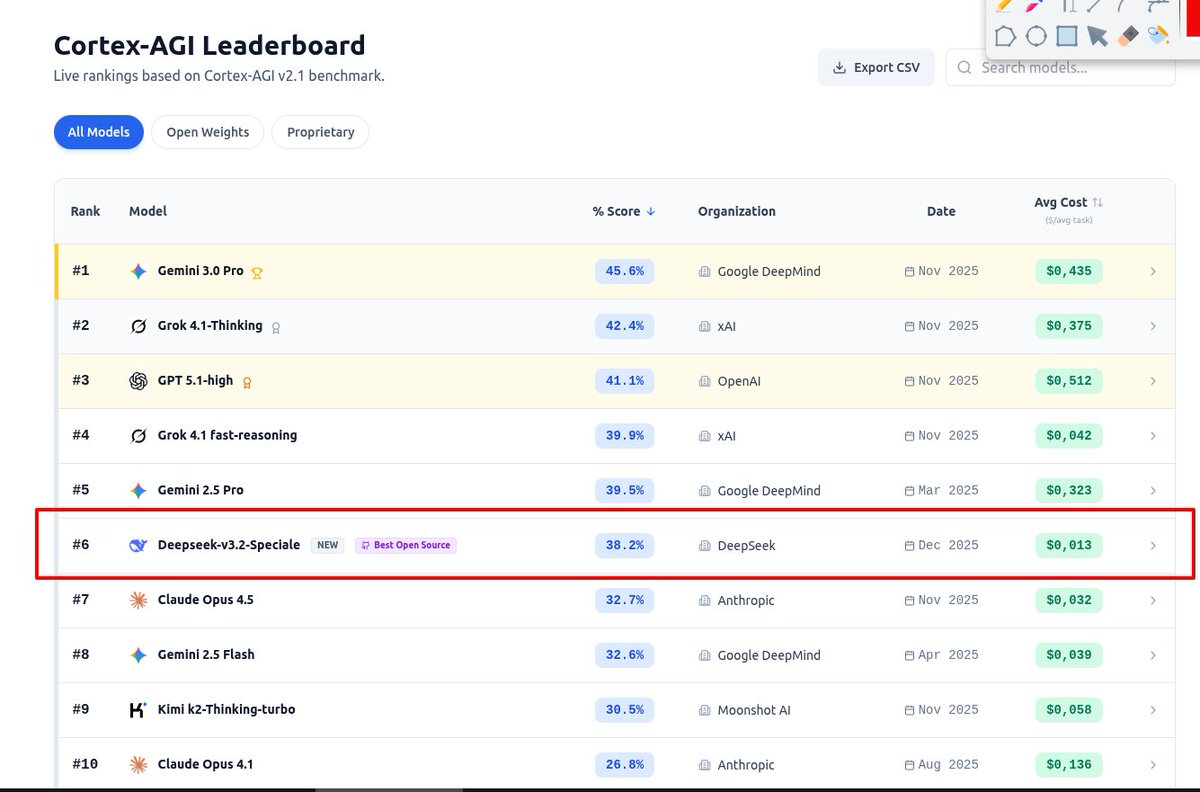Expand the Gemini 3.0 Pro row chevron

point(1153,271)
